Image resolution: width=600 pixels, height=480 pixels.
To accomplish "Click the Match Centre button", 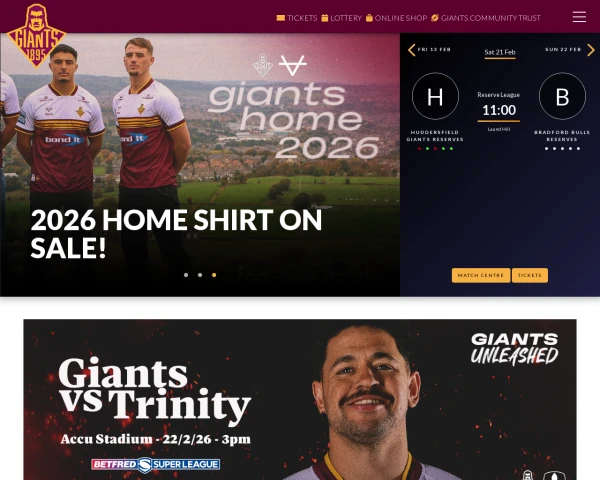I will [x=481, y=275].
